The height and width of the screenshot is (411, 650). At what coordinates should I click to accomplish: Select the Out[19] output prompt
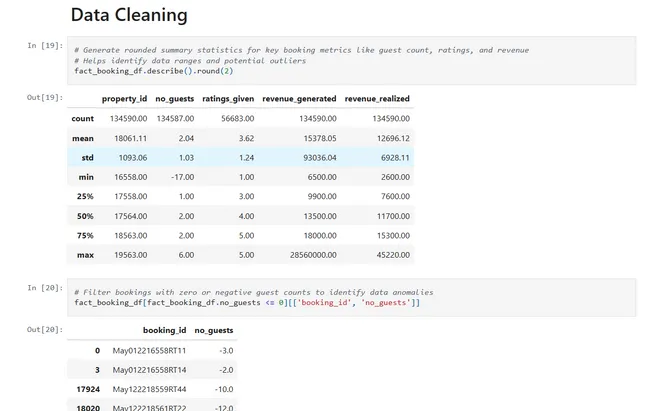[45, 97]
